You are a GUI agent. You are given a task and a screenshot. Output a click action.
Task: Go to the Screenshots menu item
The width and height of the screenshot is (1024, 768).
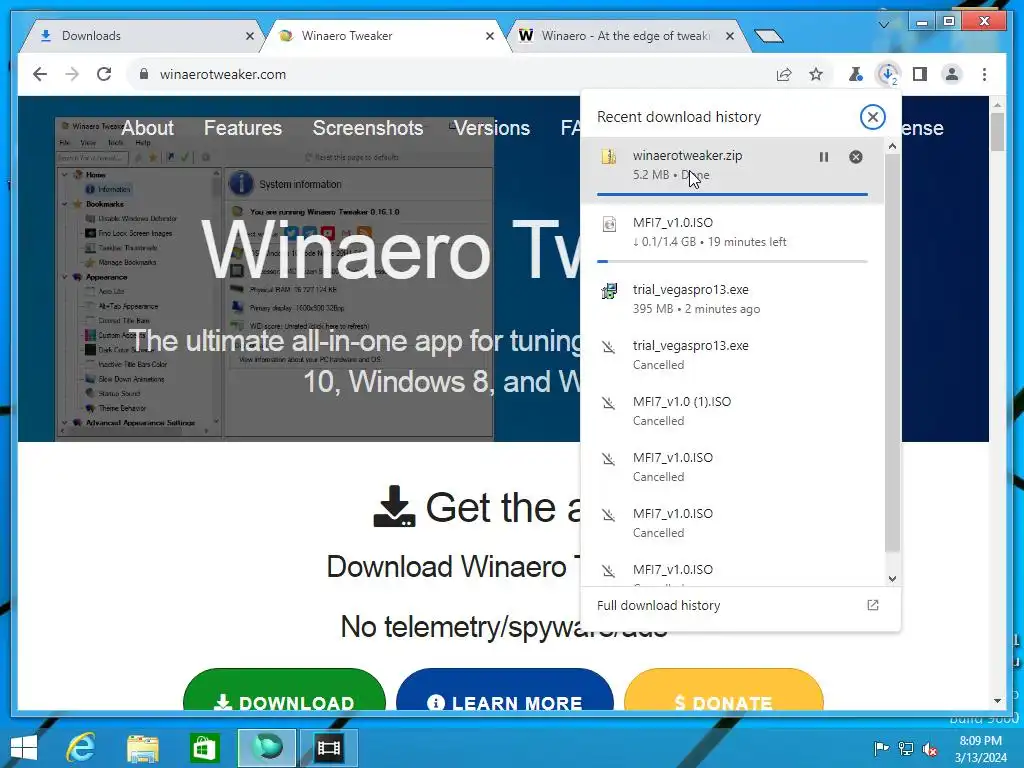point(368,128)
